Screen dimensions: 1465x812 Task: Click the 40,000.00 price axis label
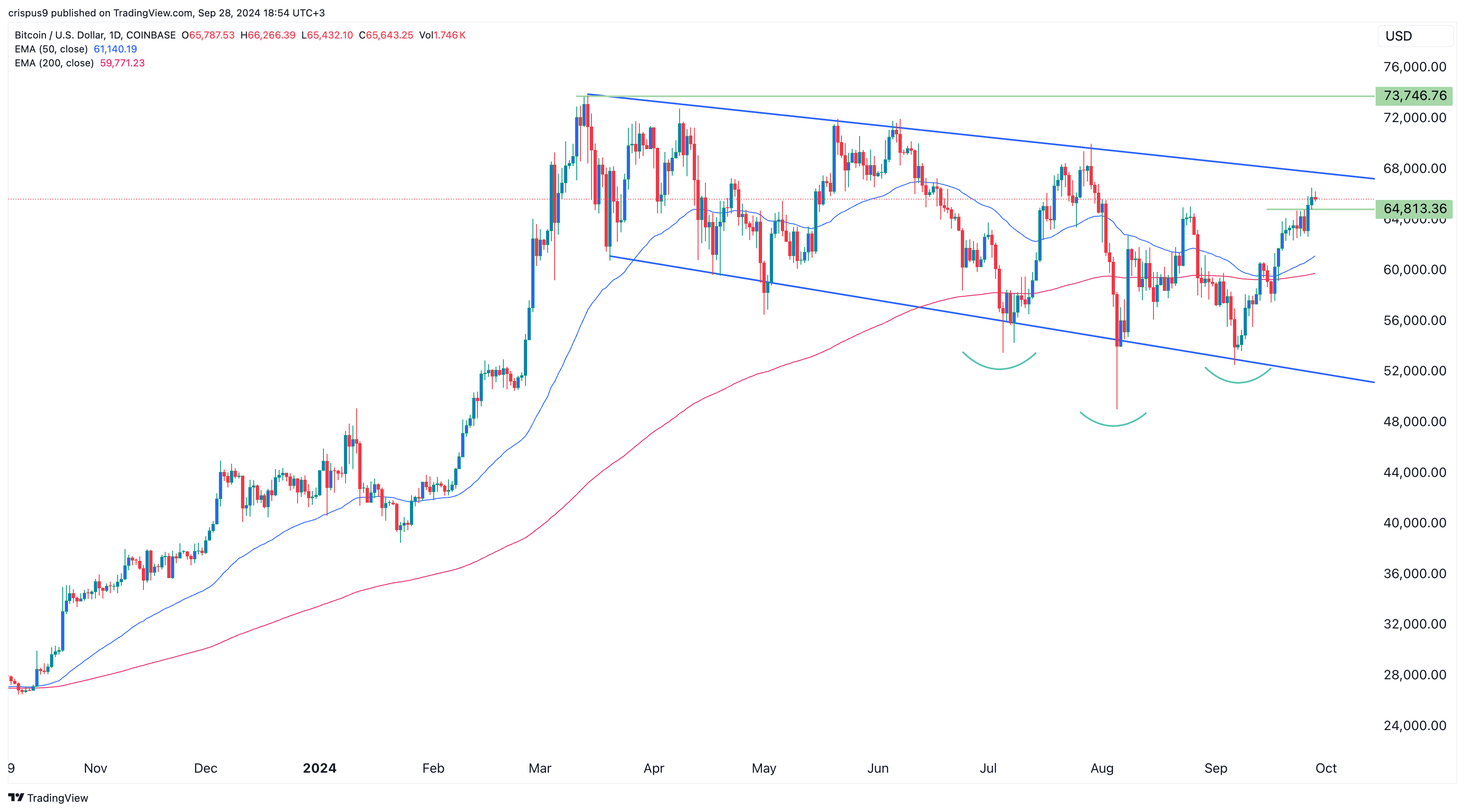click(x=1415, y=523)
